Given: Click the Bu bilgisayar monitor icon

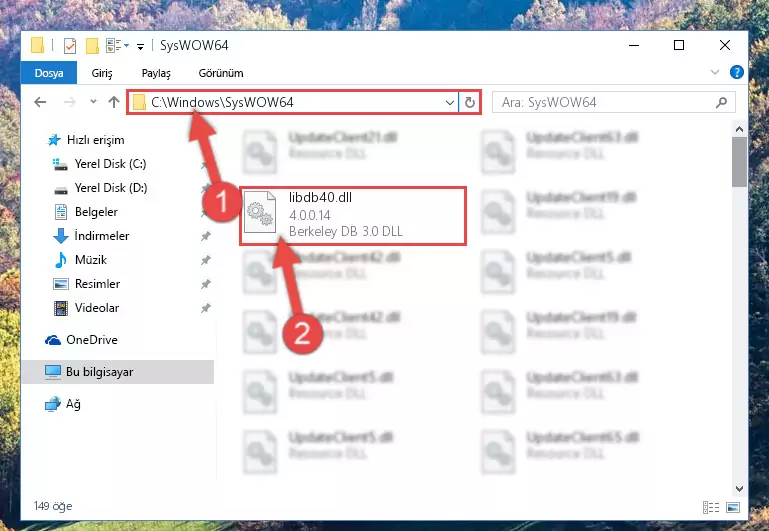Looking at the screenshot, I should [x=53, y=372].
